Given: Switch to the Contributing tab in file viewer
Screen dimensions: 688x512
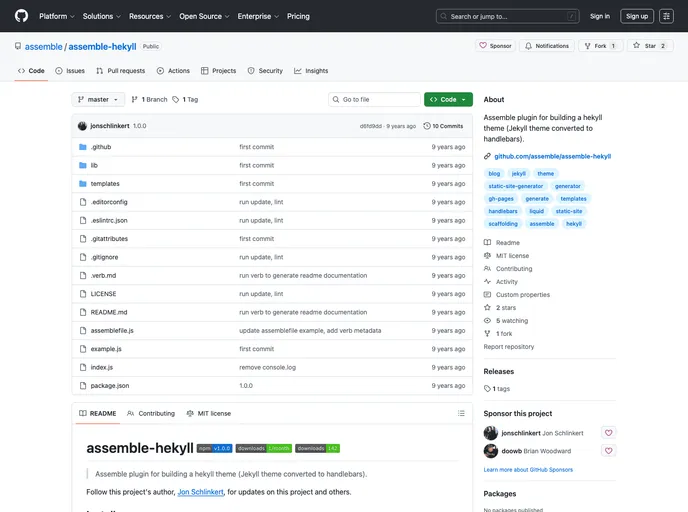Looking at the screenshot, I should pyautogui.click(x=151, y=413).
